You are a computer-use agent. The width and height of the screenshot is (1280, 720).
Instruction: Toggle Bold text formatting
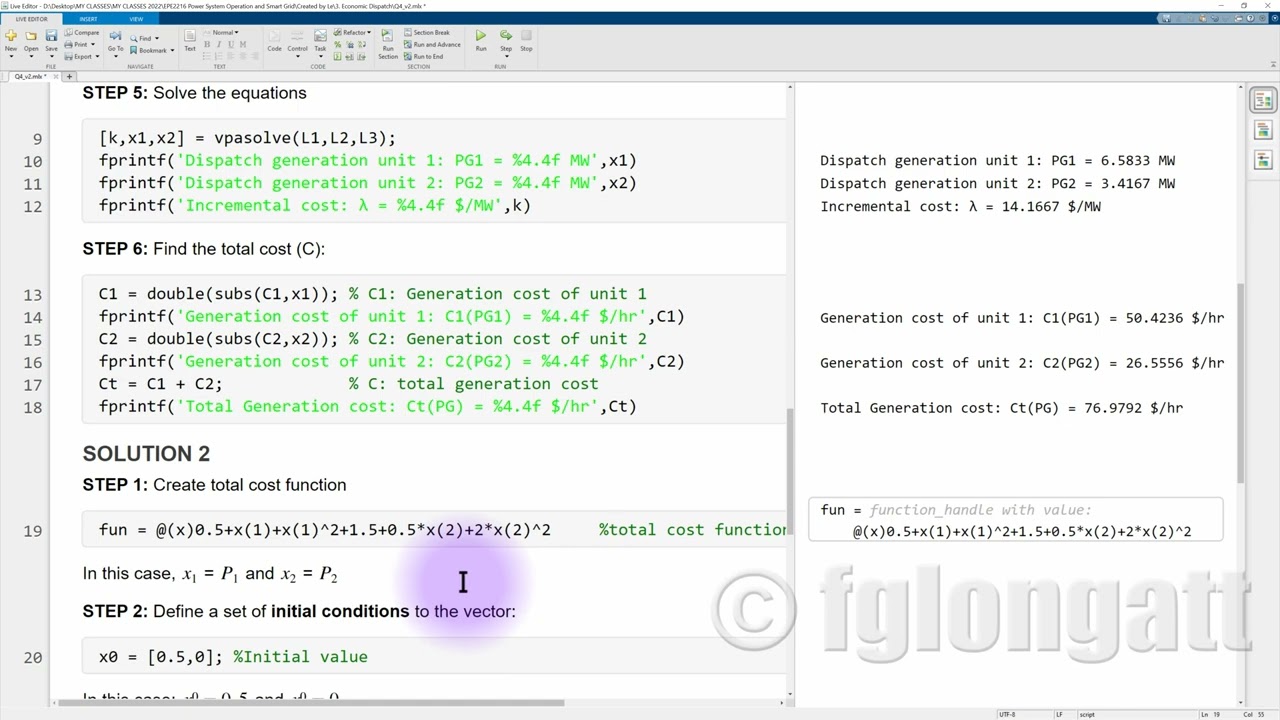[x=207, y=44]
